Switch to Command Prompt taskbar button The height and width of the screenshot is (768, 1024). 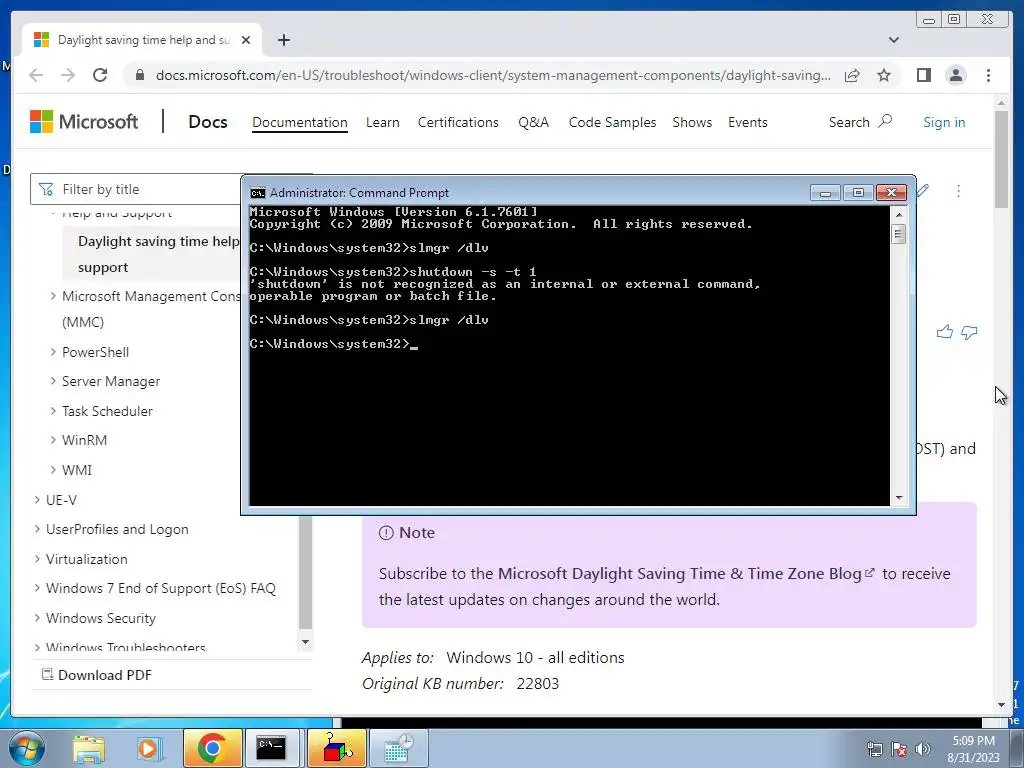pyautogui.click(x=271, y=748)
